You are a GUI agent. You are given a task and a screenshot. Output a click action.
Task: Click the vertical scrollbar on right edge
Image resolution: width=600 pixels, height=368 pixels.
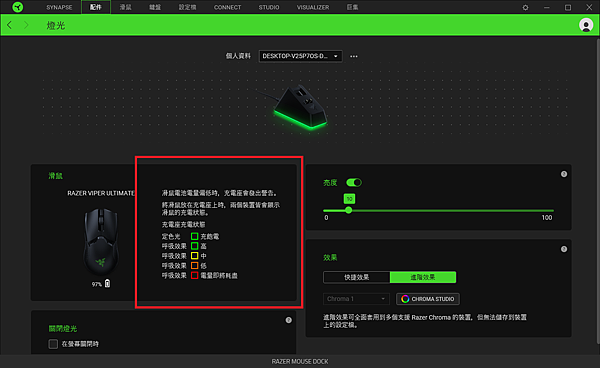[598, 191]
